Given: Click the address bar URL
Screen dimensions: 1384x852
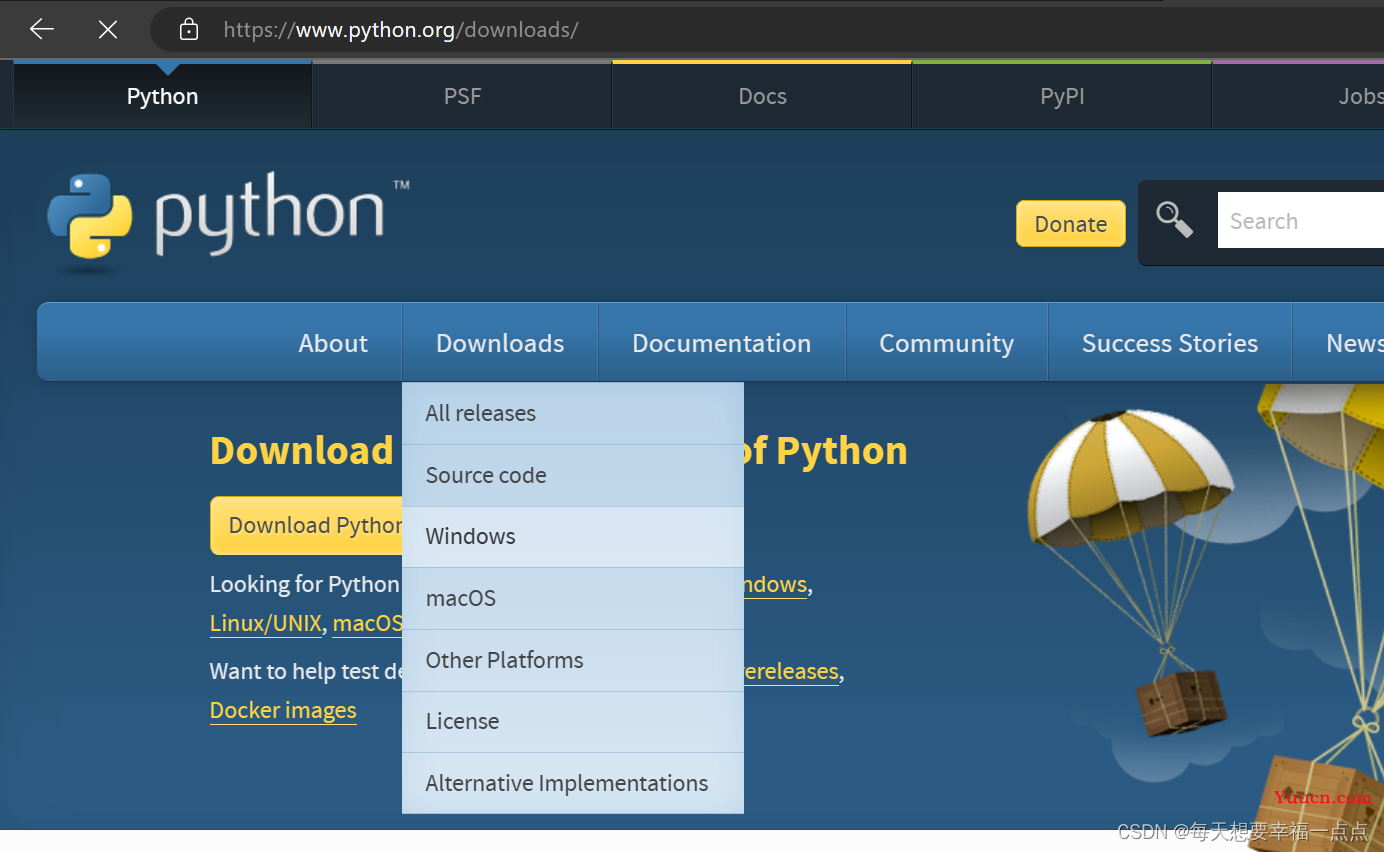Looking at the screenshot, I should coord(401,30).
